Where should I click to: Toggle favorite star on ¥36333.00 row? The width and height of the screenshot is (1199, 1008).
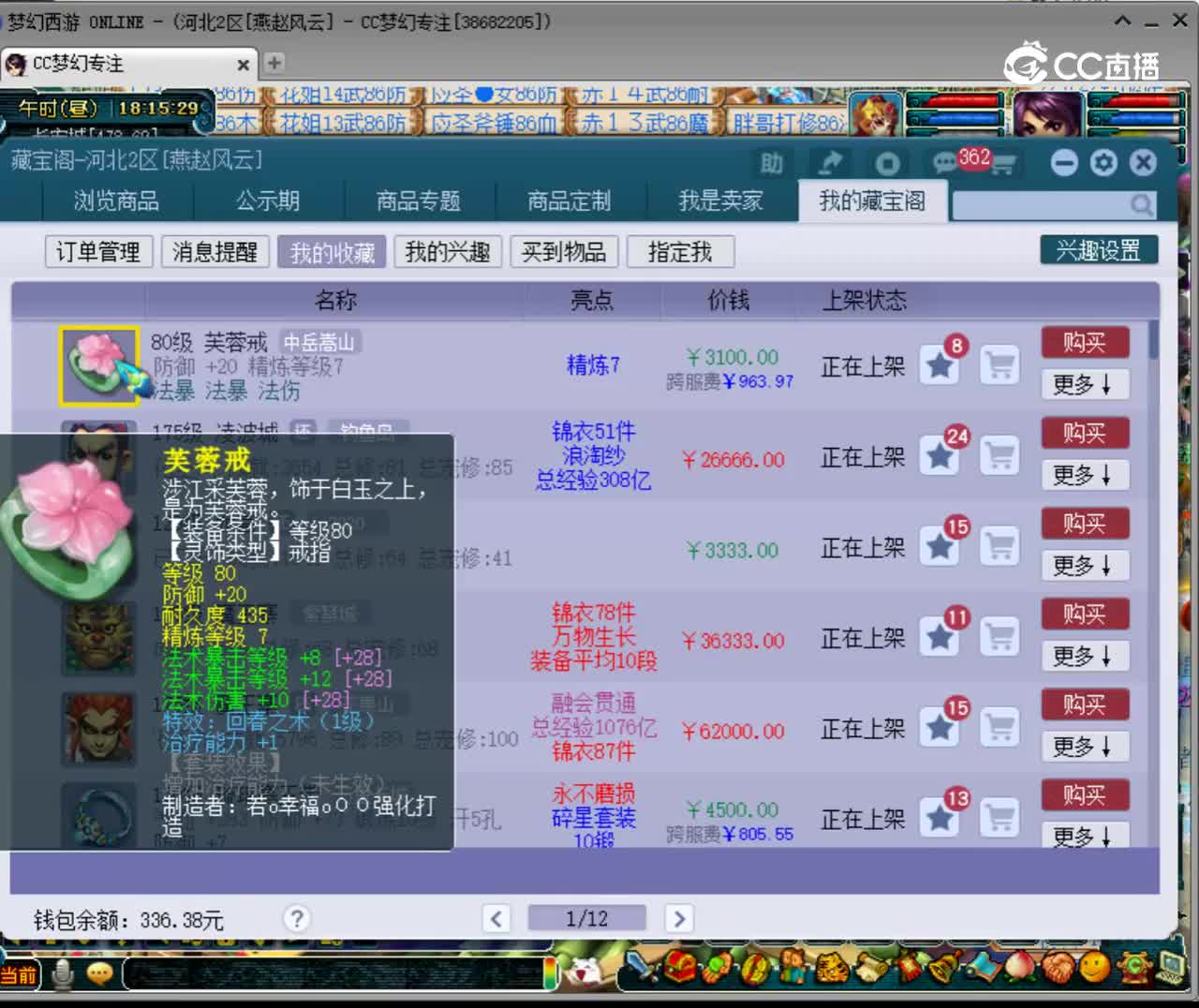940,637
